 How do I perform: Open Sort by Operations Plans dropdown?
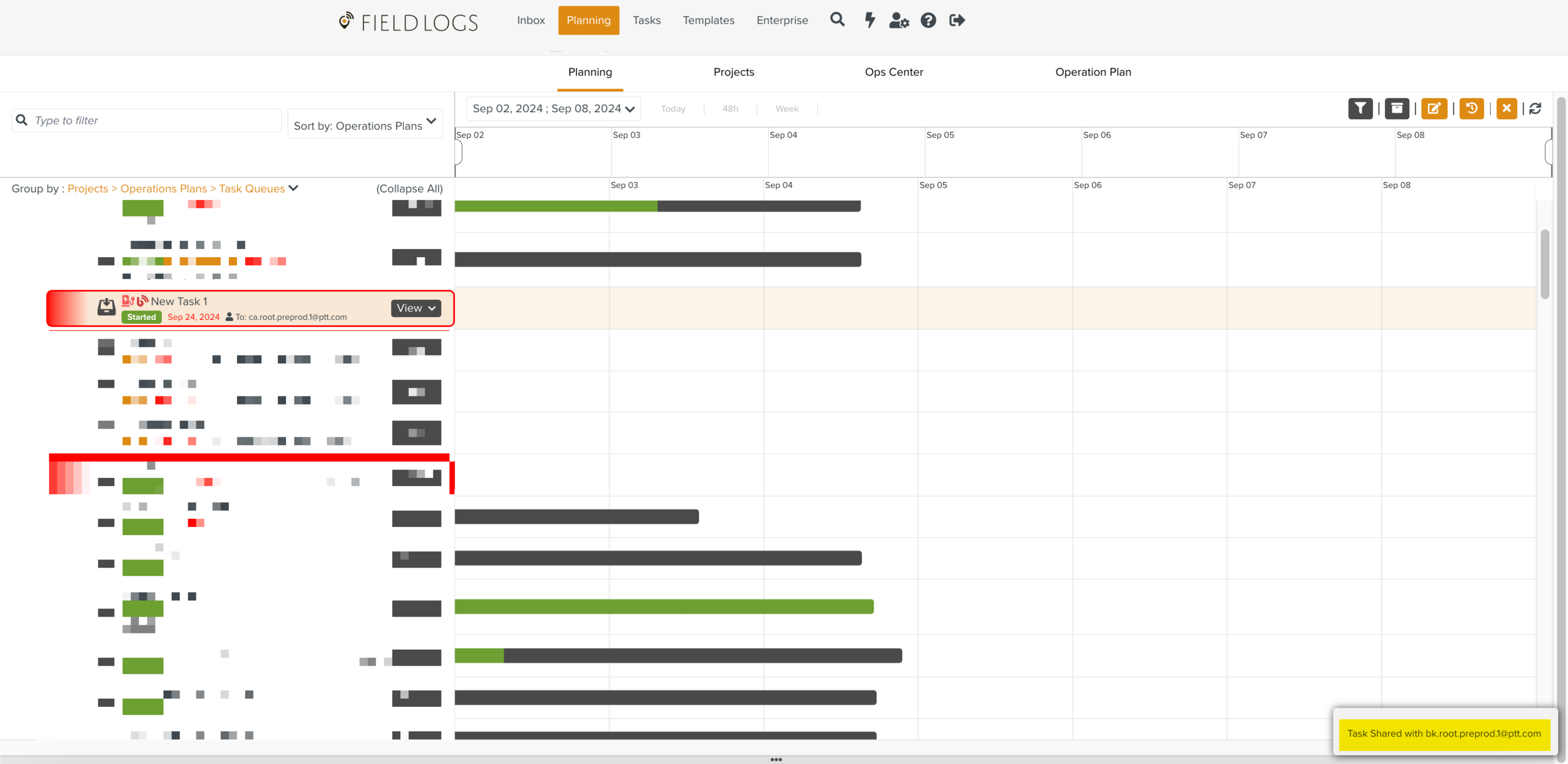[x=364, y=124]
